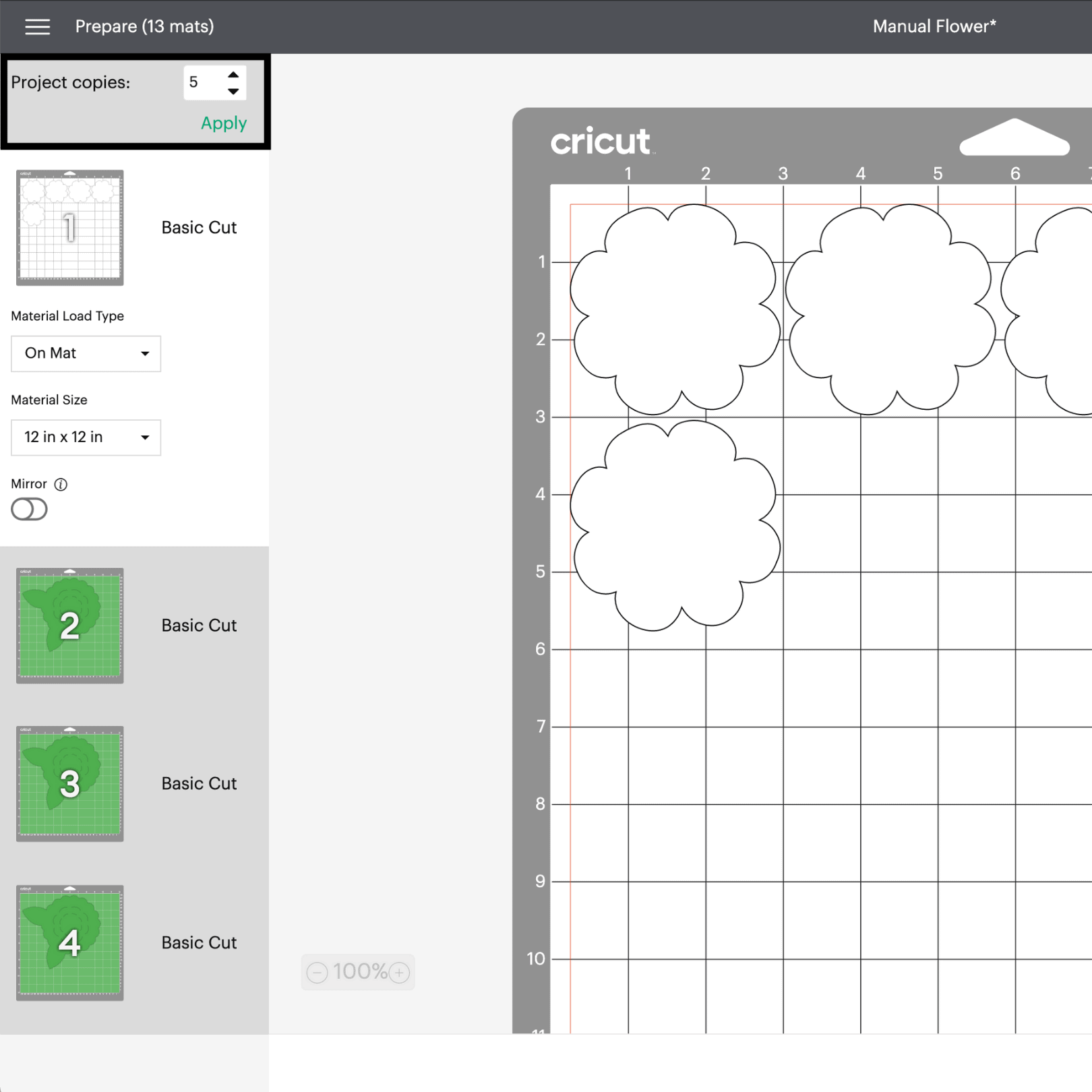Apply the project copies change
Image resolution: width=1092 pixels, height=1092 pixels.
click(223, 123)
